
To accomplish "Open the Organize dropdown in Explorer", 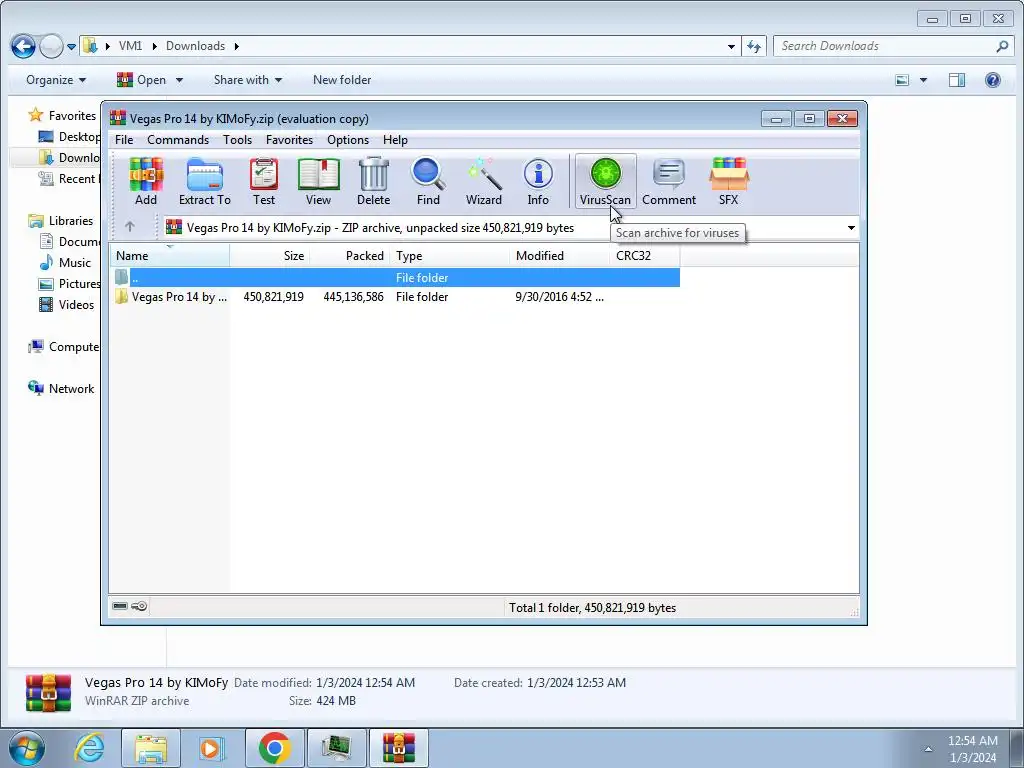I will click(56, 80).
